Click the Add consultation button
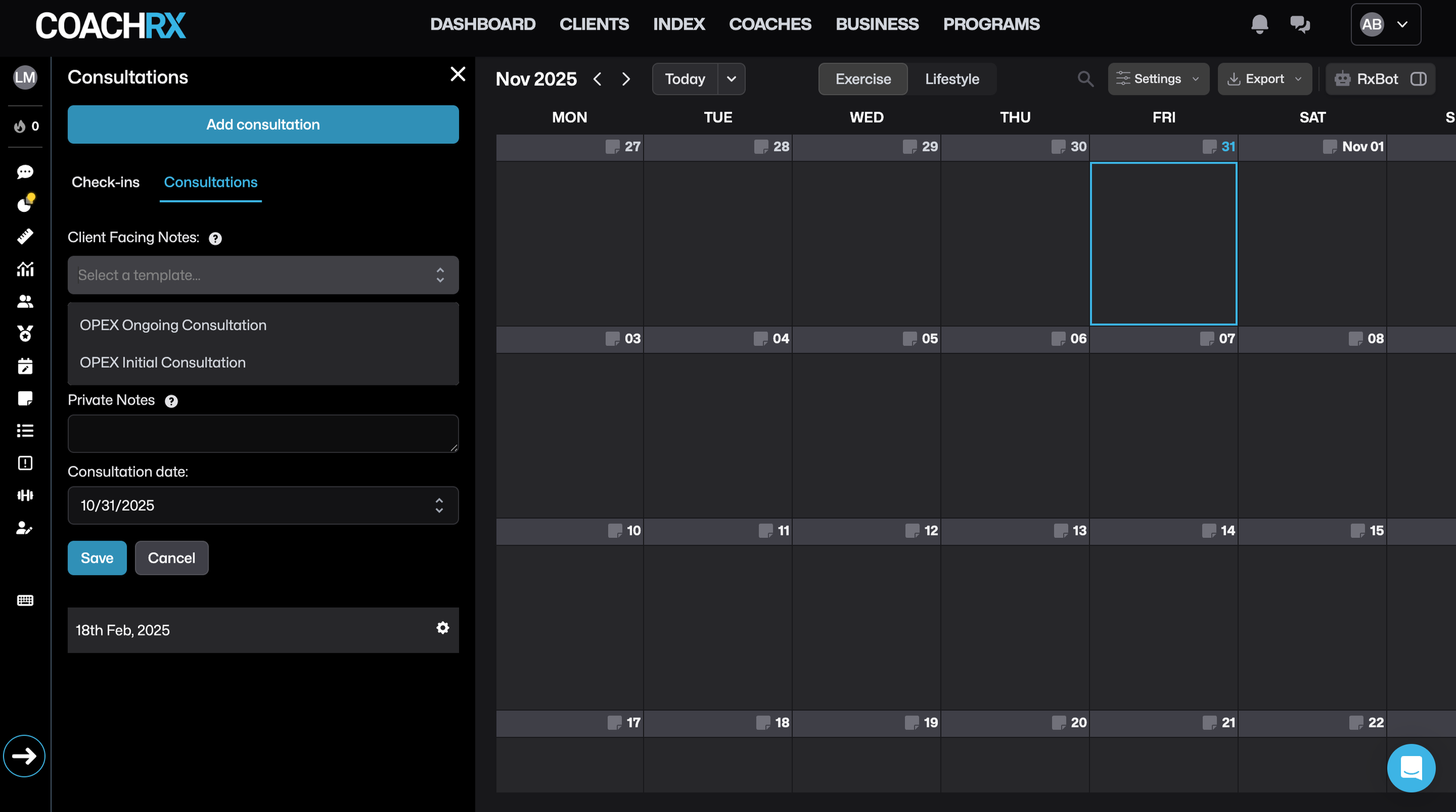Screen dimensions: 1456x812 click(x=263, y=125)
